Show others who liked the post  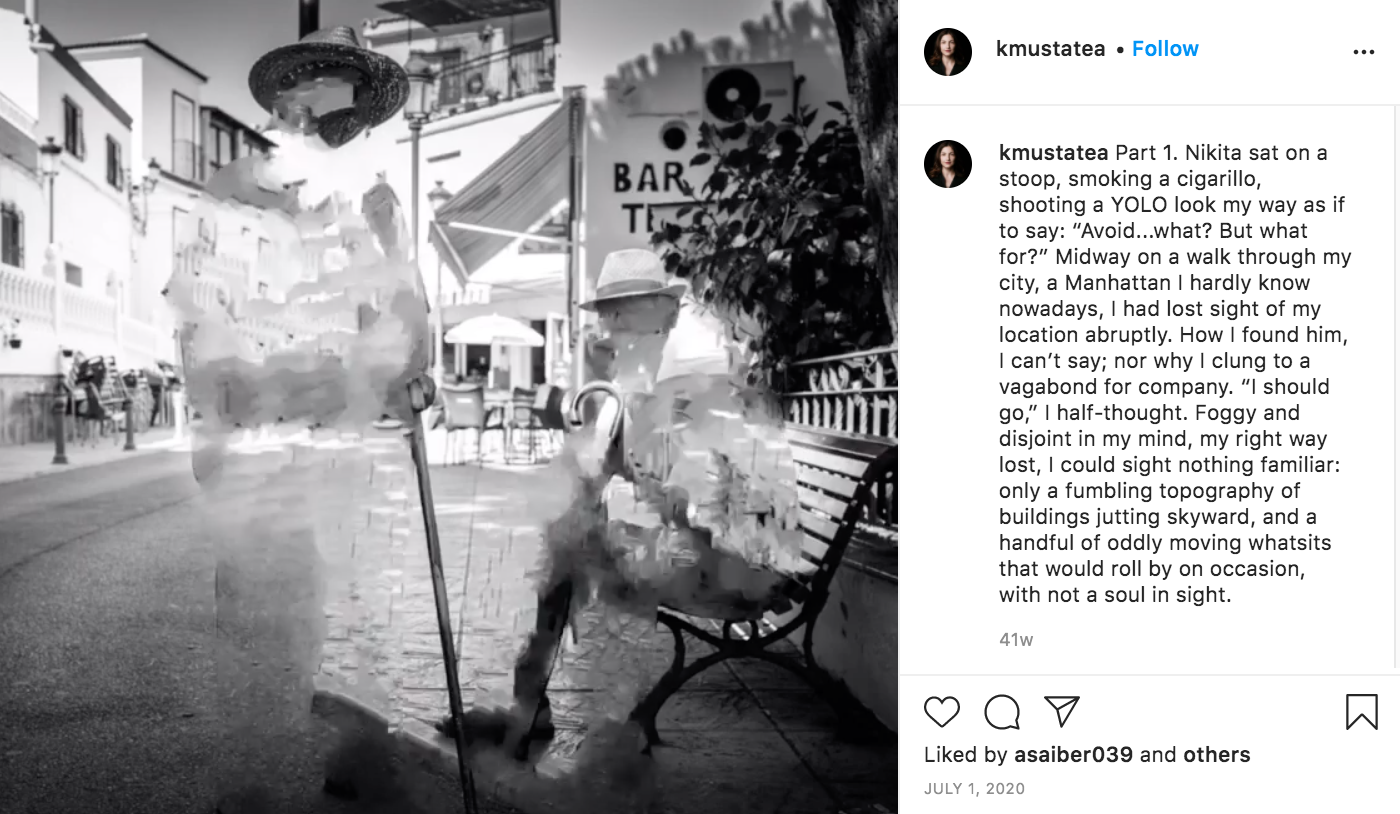pos(1217,755)
